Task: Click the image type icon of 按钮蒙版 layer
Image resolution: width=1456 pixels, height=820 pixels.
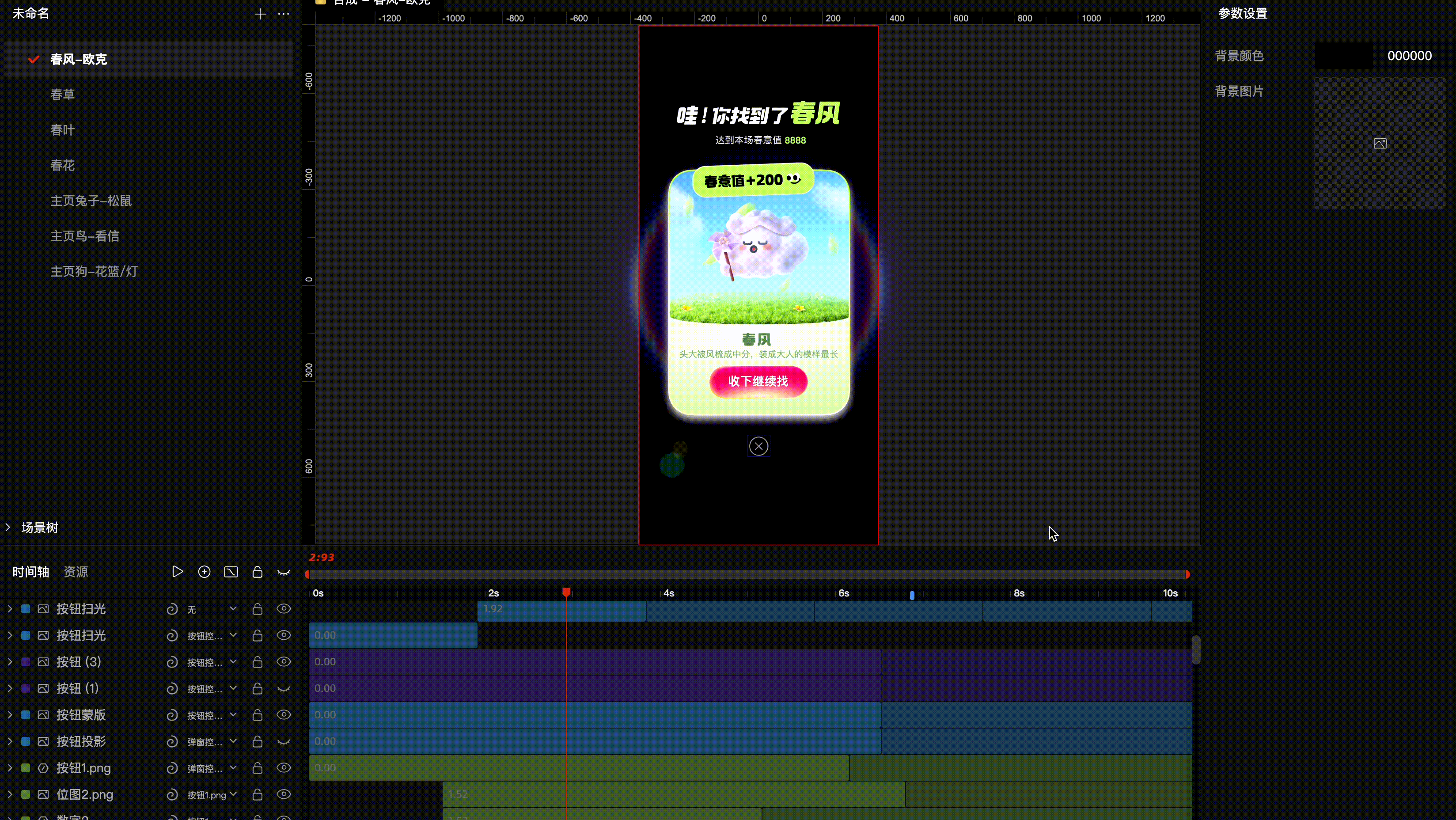Action: coord(43,715)
